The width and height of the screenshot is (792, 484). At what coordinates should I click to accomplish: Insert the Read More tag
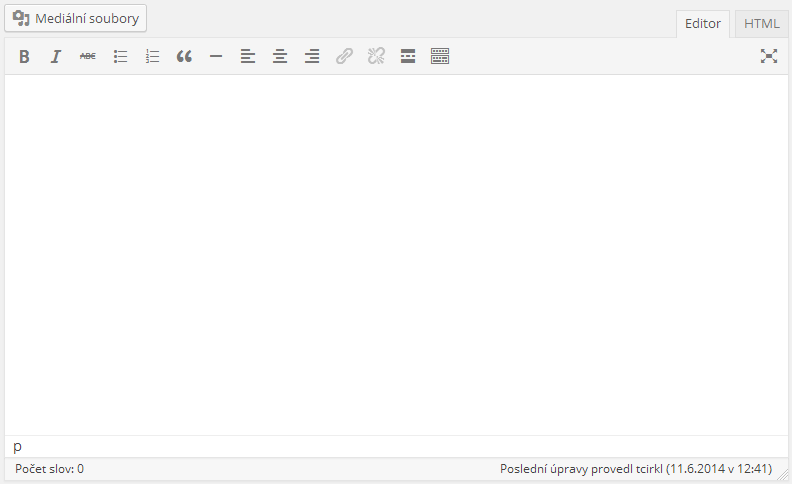[x=408, y=56]
